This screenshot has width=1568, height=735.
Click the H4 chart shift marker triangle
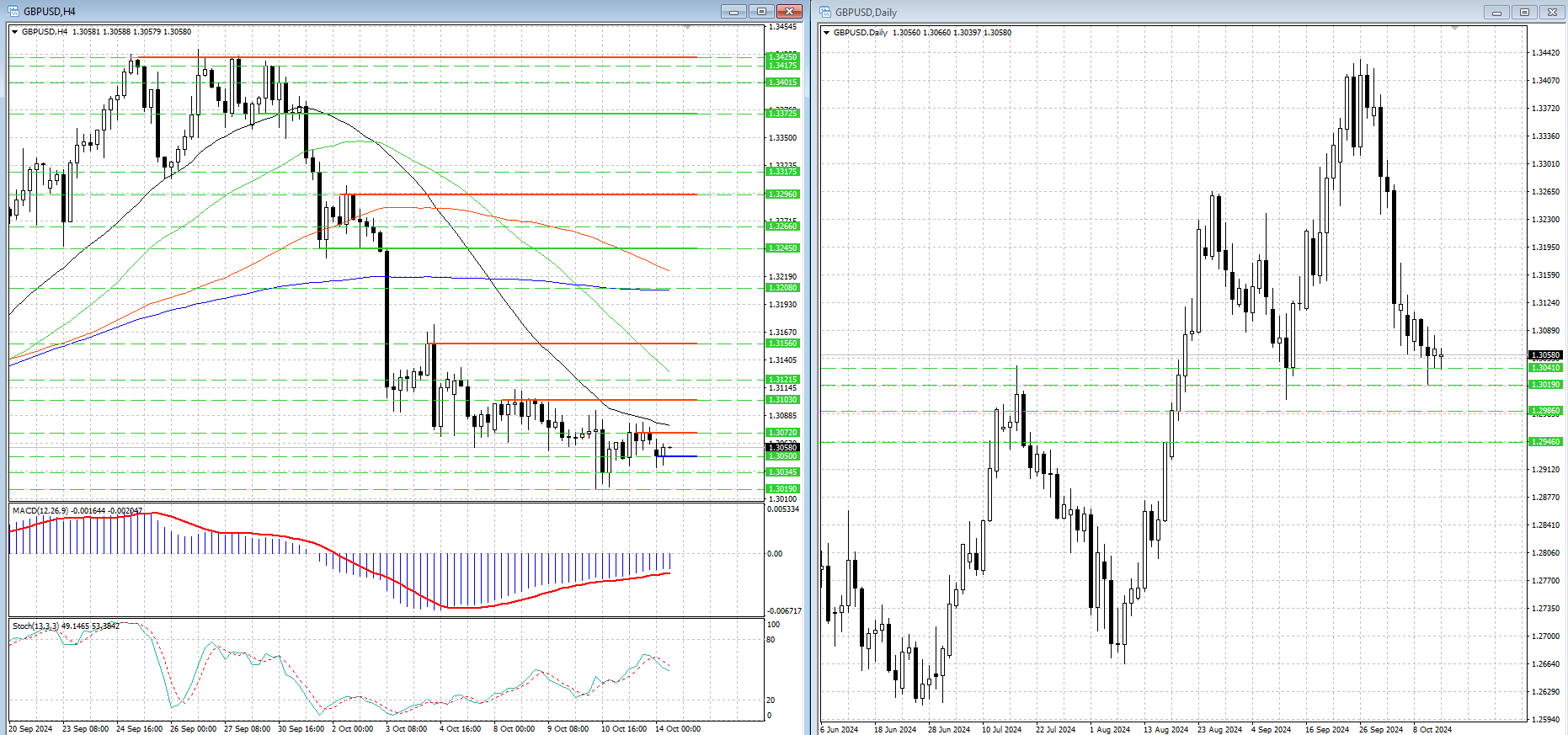687,28
